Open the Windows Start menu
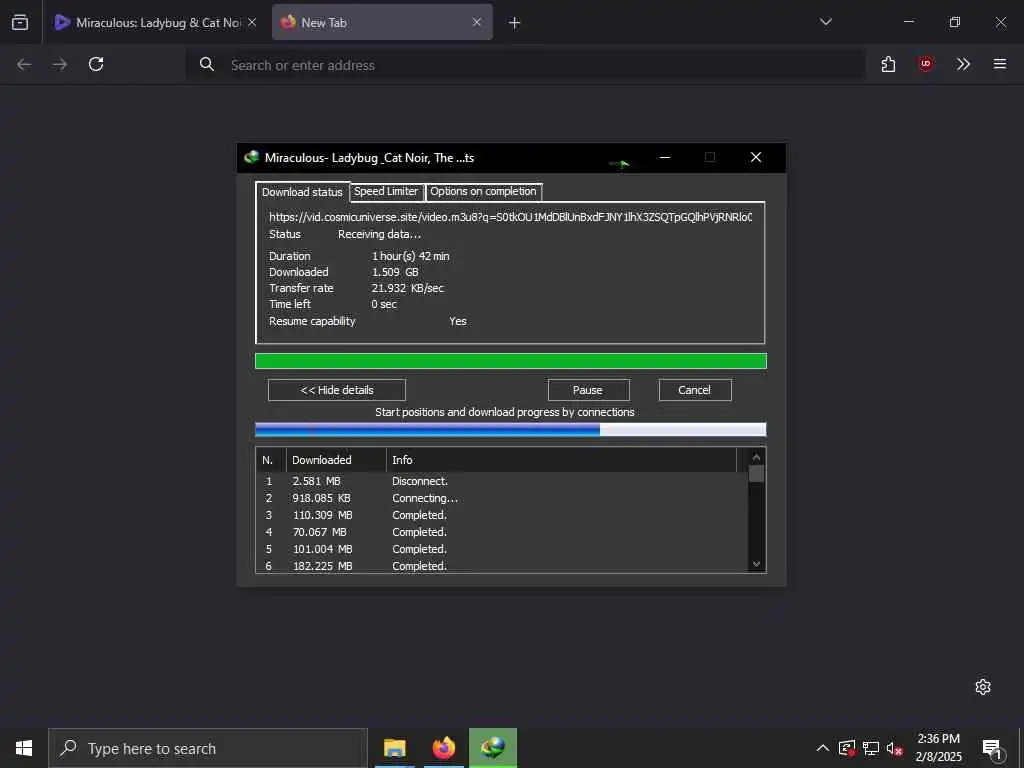The image size is (1024, 768). pyautogui.click(x=24, y=748)
